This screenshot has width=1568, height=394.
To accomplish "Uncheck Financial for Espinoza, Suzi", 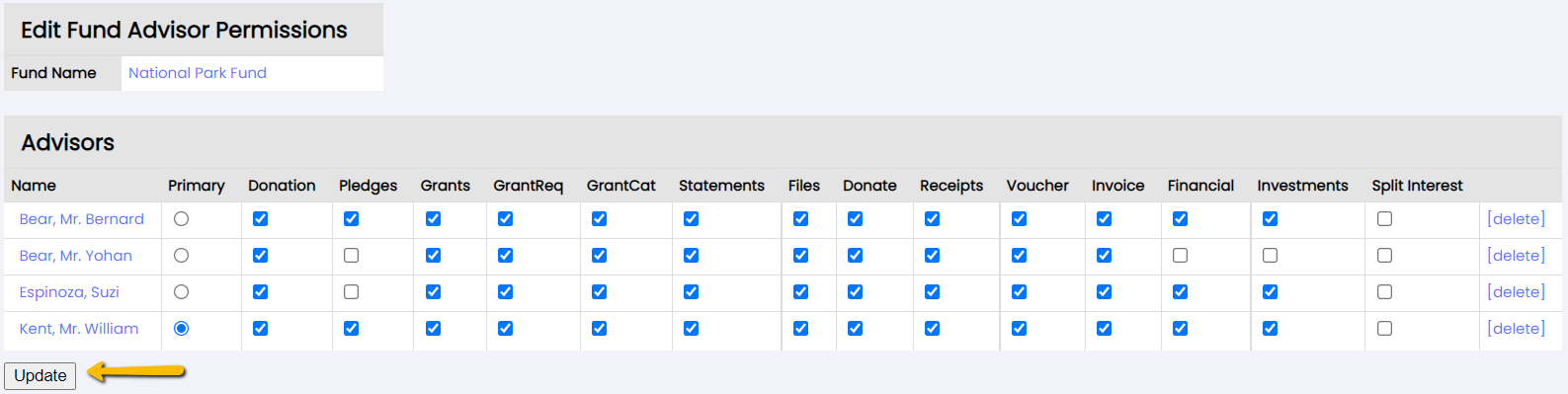I will tap(1180, 292).
